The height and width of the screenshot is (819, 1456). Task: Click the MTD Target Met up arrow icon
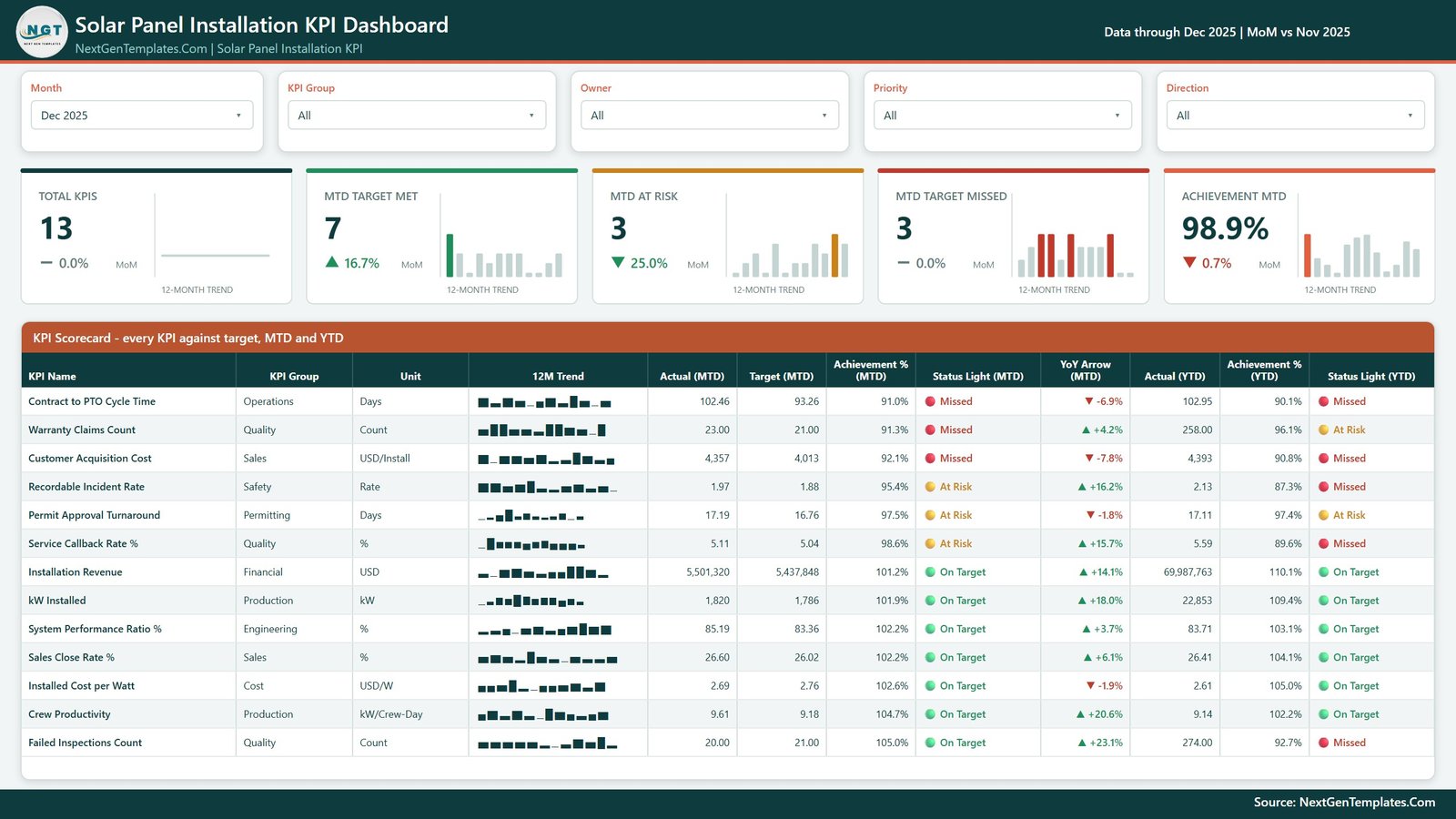[332, 262]
